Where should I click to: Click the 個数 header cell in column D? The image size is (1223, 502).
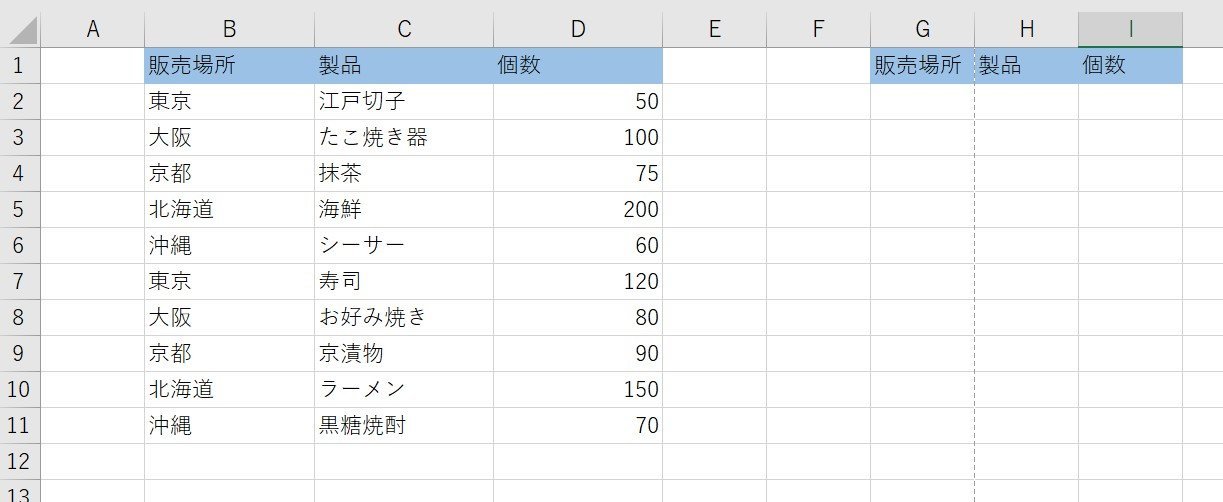coord(578,66)
